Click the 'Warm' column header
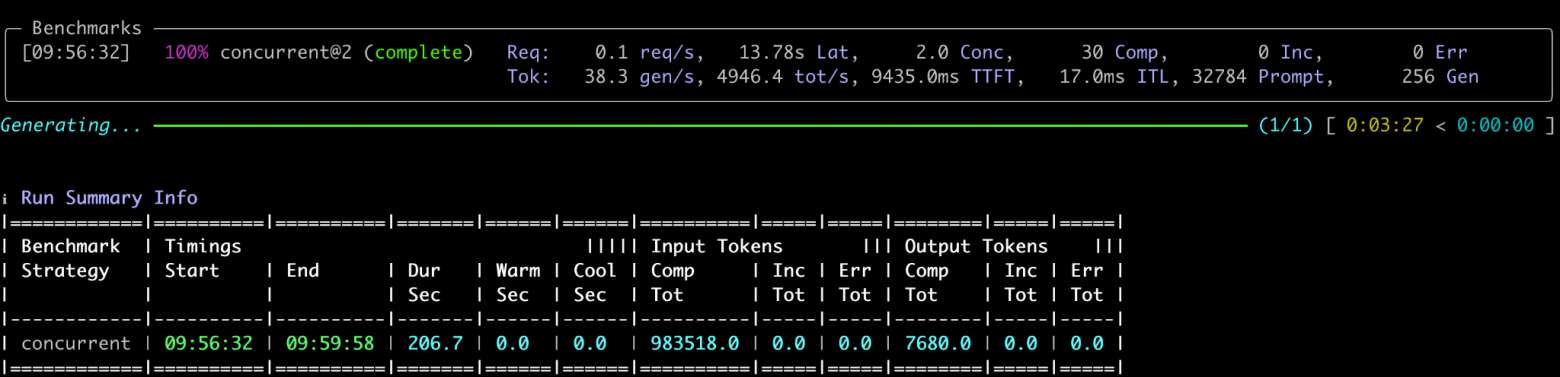The height and width of the screenshot is (377, 1560). 518,270
